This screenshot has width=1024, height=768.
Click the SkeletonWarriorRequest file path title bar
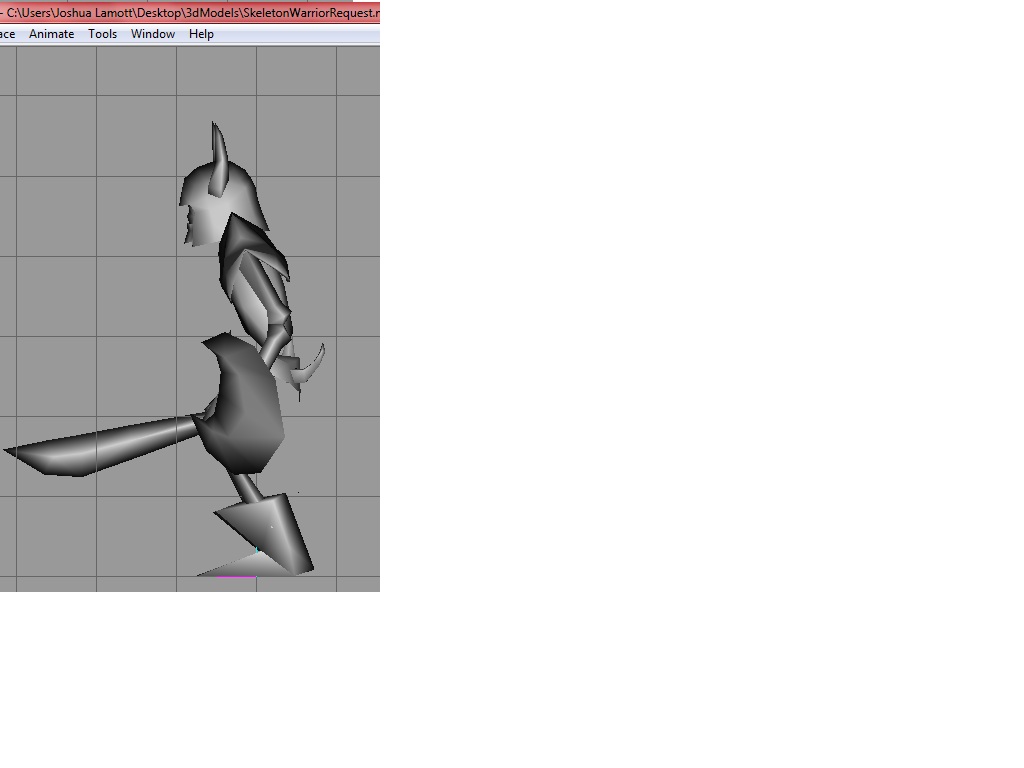pyautogui.click(x=190, y=12)
